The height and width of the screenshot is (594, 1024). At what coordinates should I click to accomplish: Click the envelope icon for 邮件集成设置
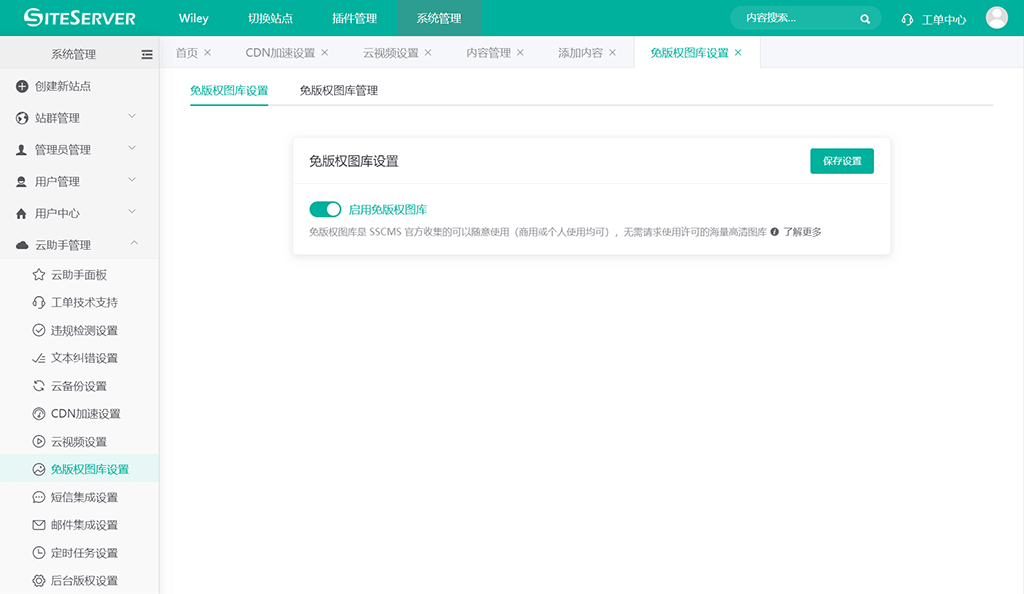pos(39,525)
